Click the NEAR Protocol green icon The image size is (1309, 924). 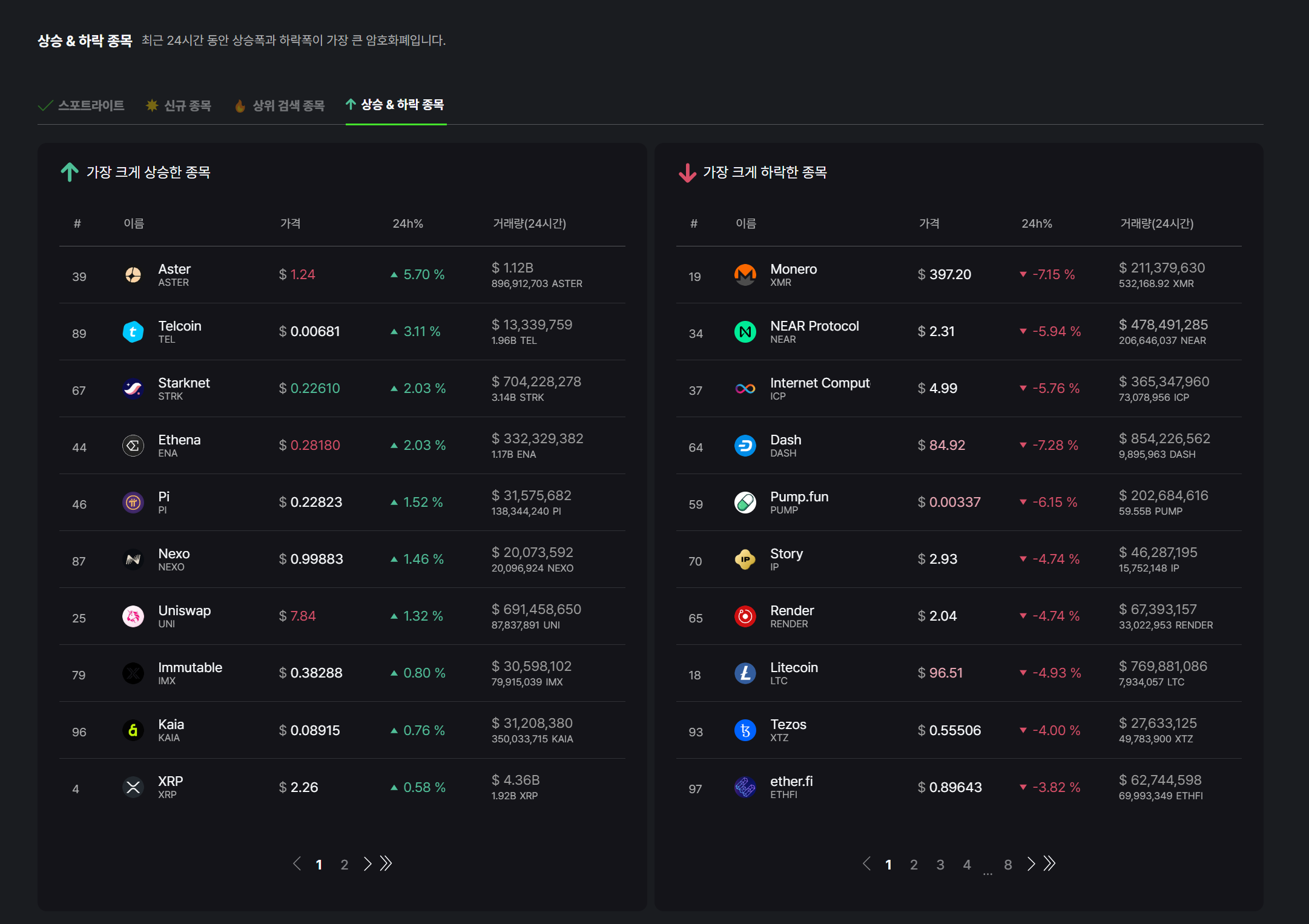[745, 332]
